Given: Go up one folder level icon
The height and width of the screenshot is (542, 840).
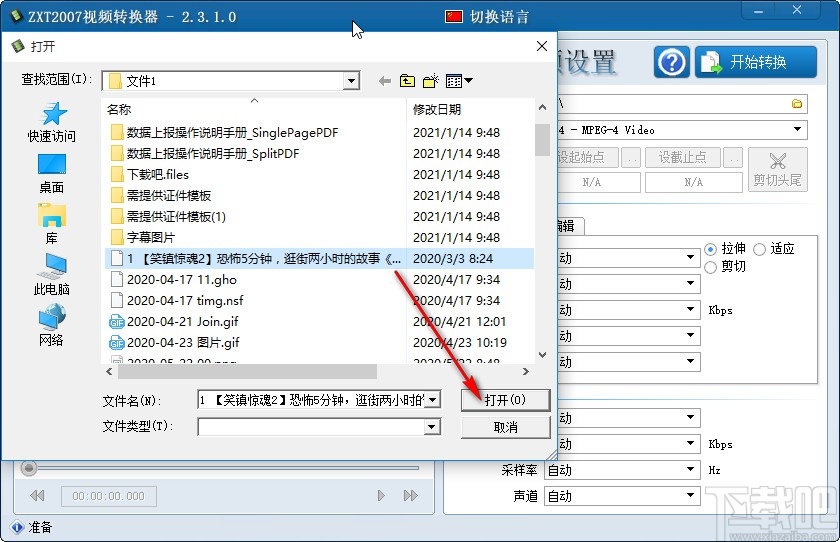Looking at the screenshot, I should (x=407, y=81).
